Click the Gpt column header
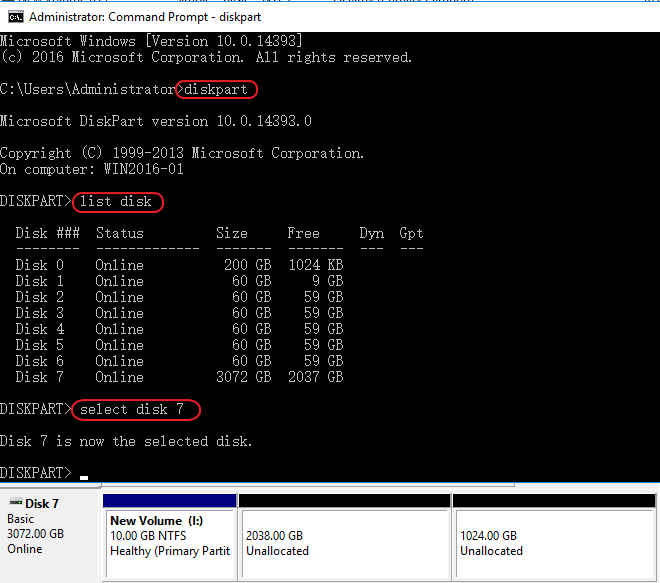660x583 pixels. pyautogui.click(x=411, y=233)
